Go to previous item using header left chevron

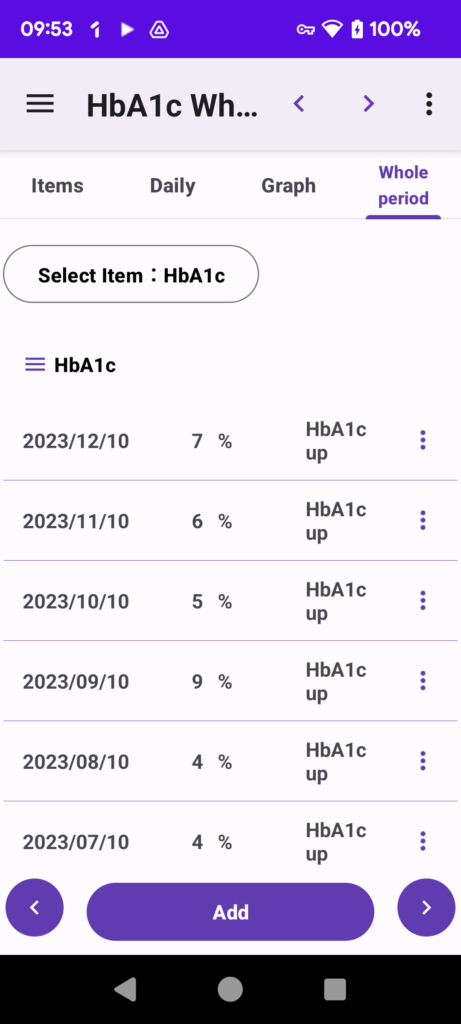click(299, 103)
